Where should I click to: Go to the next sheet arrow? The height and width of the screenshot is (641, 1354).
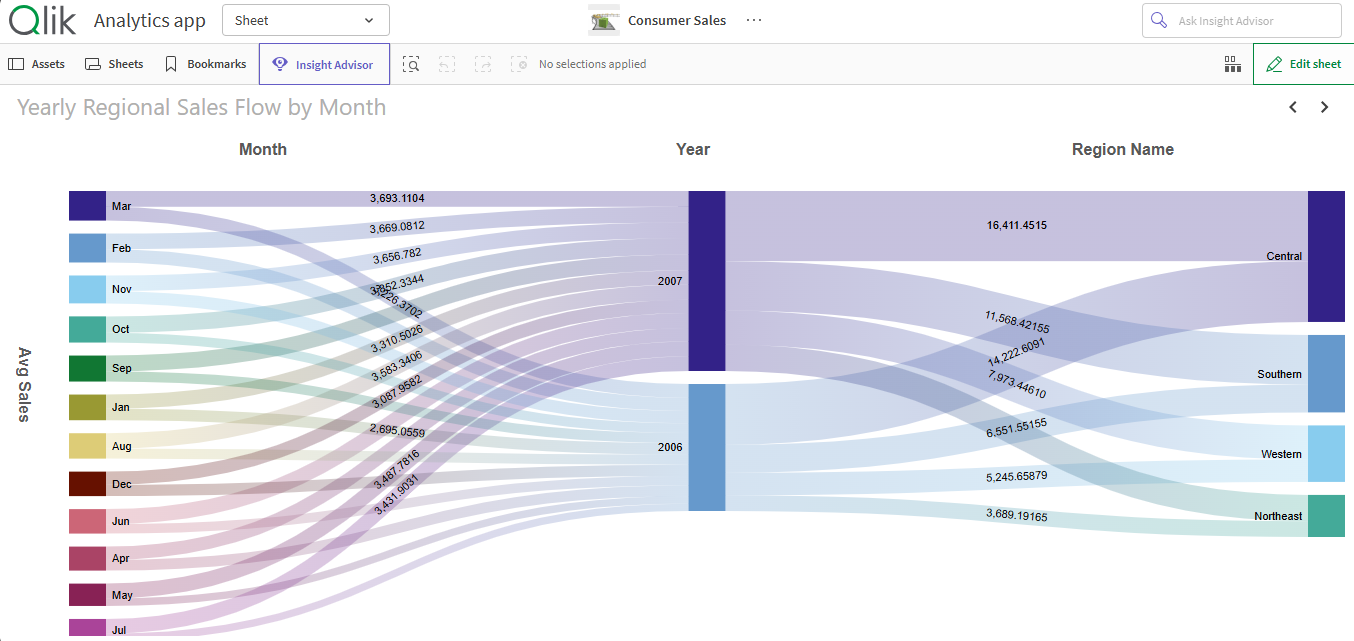click(x=1325, y=107)
